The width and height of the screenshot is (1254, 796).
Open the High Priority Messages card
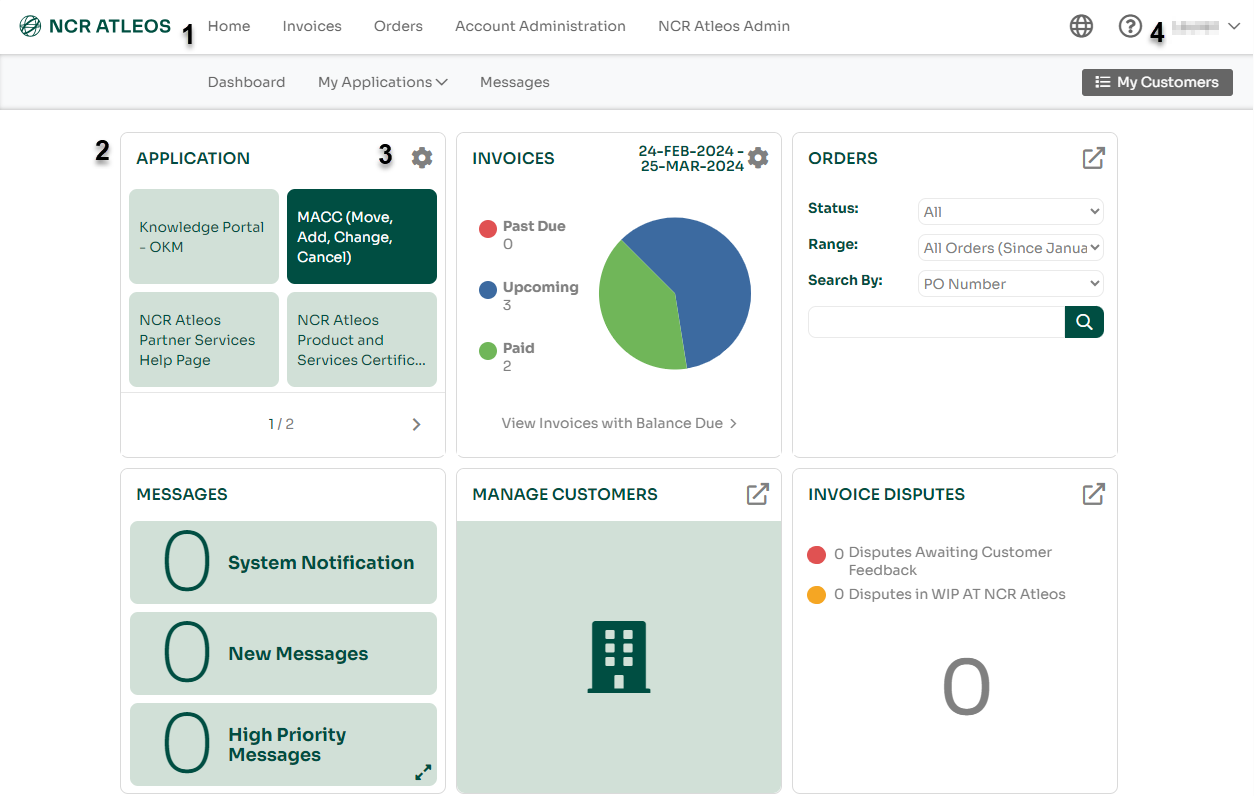click(283, 745)
